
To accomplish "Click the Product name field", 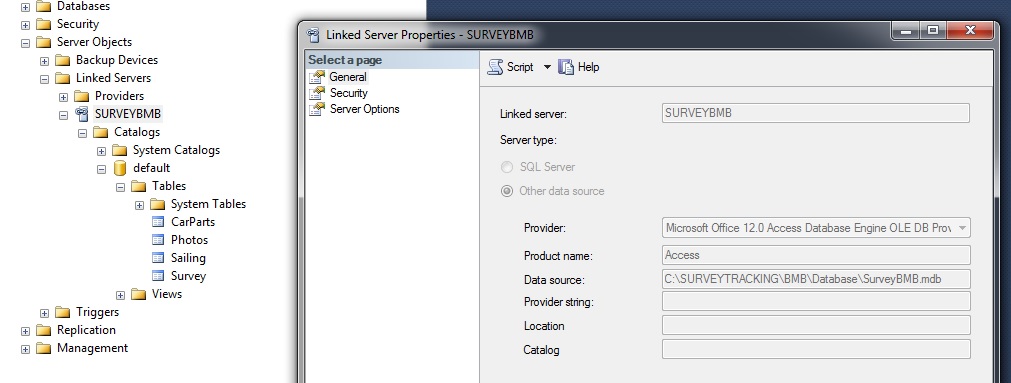I will click(816, 255).
